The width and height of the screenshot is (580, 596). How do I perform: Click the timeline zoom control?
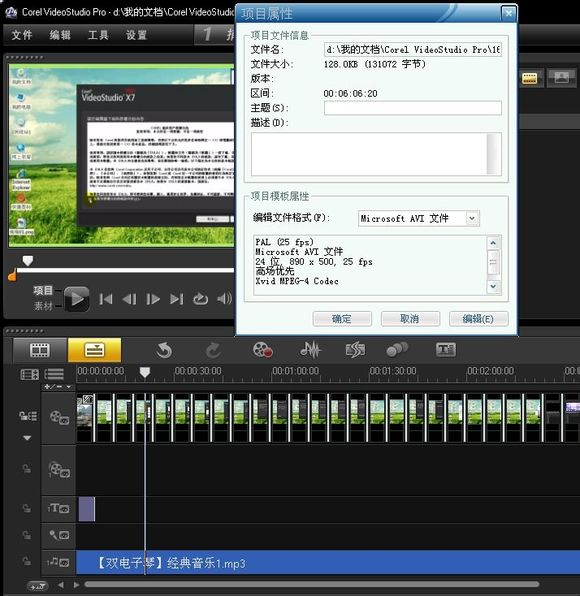click(x=38, y=586)
